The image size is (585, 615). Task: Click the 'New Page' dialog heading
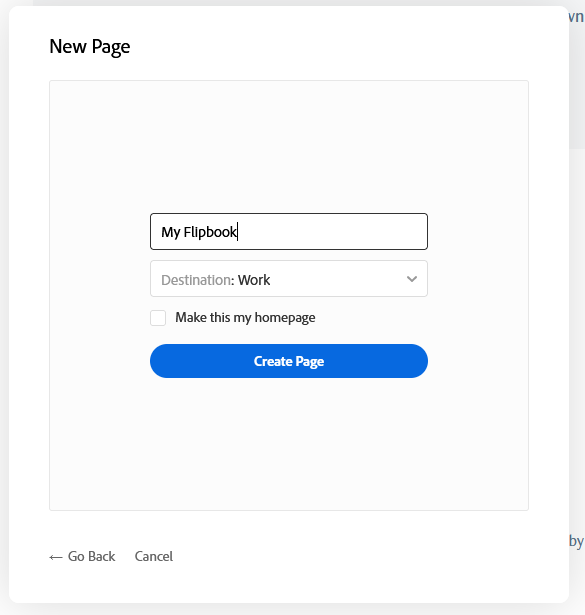(x=89, y=47)
